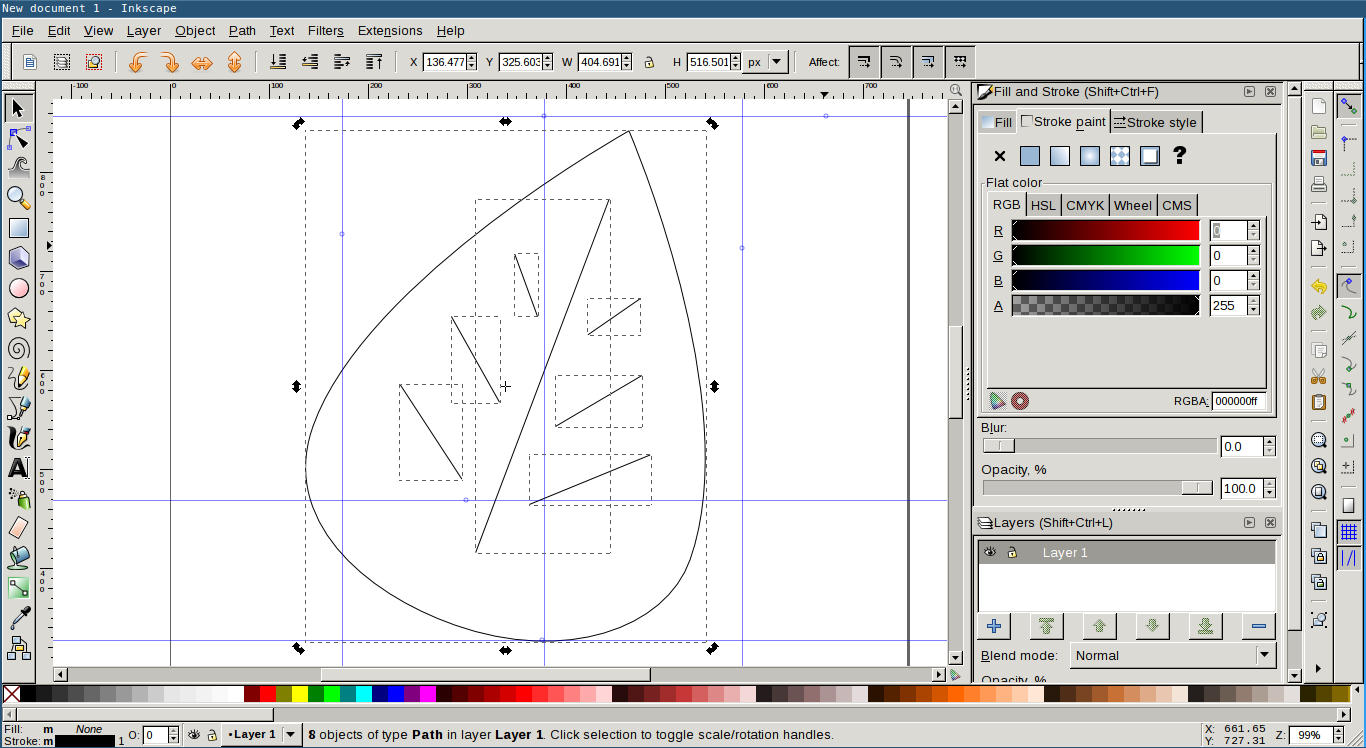
Task: Choose Pattern paint type
Action: pos(1120,156)
